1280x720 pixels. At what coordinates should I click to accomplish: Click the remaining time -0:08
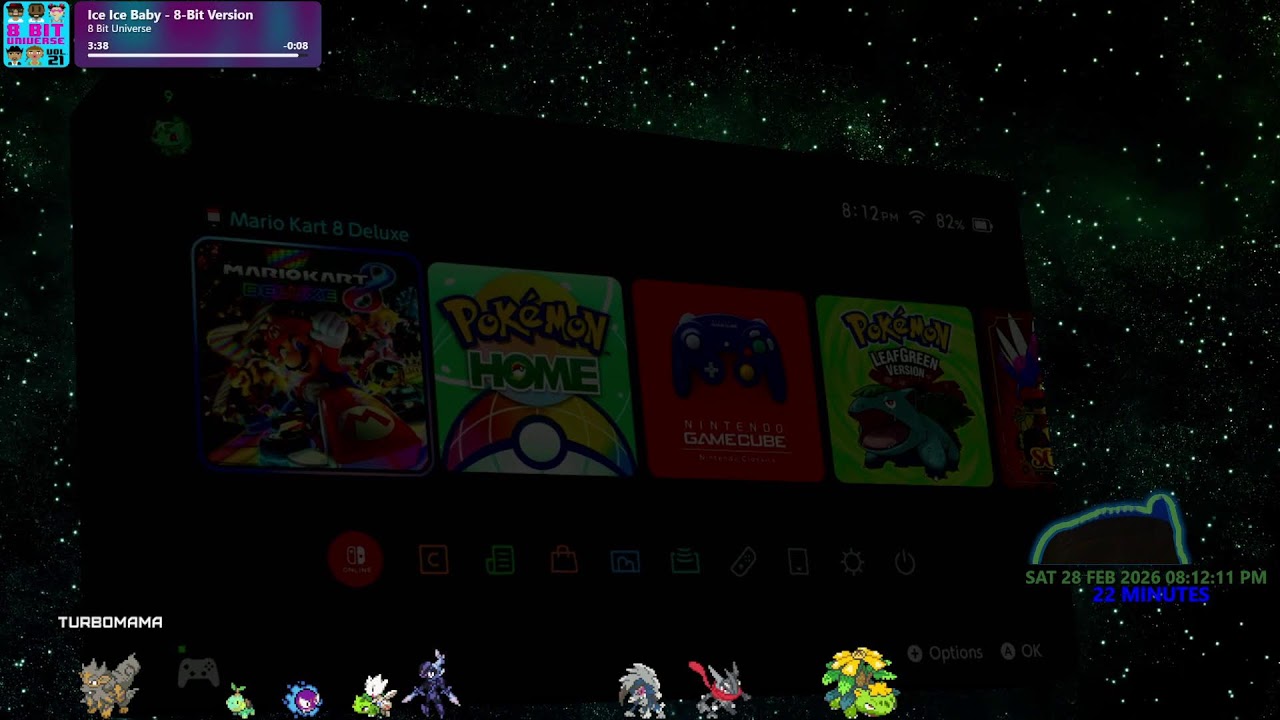coord(295,46)
